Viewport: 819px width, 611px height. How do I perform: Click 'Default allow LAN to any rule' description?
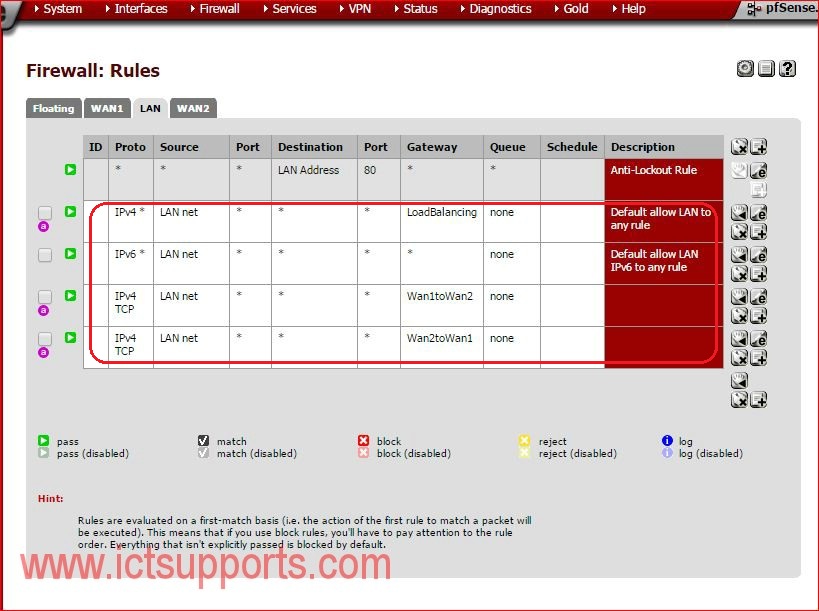click(x=661, y=219)
